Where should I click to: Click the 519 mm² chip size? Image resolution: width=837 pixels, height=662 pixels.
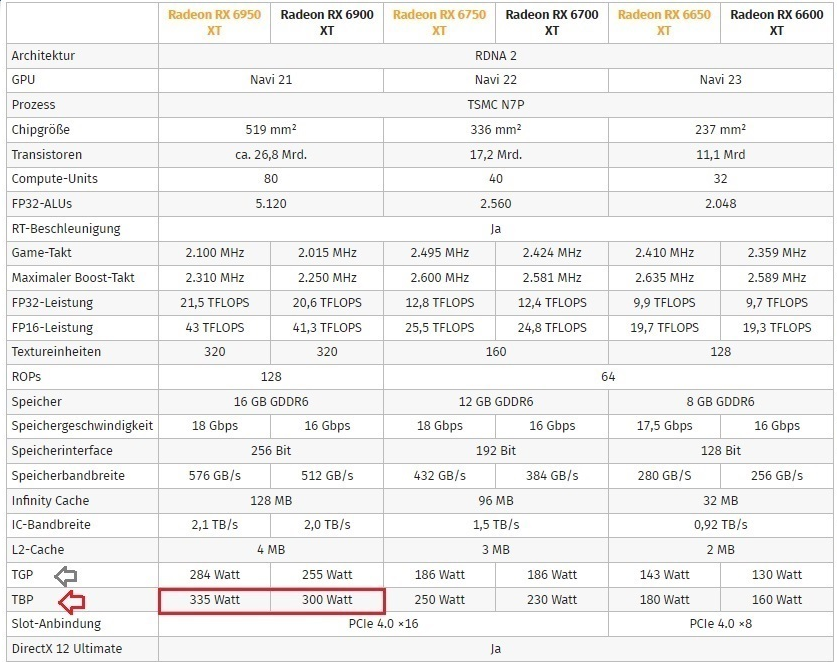point(271,130)
